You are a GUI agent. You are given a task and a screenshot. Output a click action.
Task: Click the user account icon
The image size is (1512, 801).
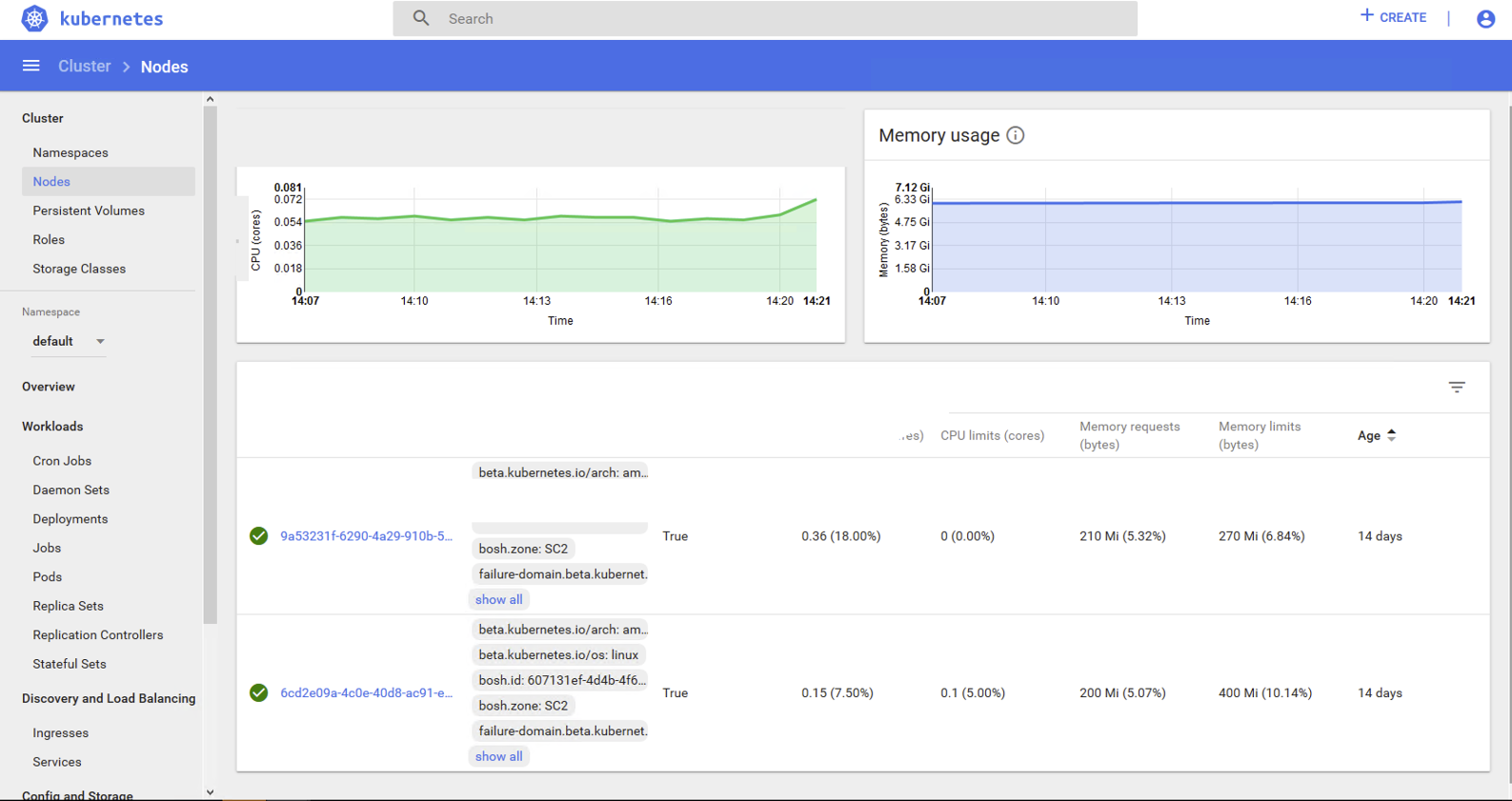coord(1484,19)
